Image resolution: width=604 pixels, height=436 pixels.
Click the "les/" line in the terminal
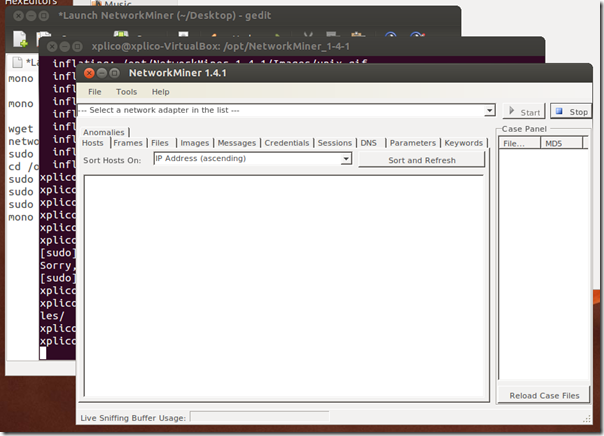[x=52, y=316]
